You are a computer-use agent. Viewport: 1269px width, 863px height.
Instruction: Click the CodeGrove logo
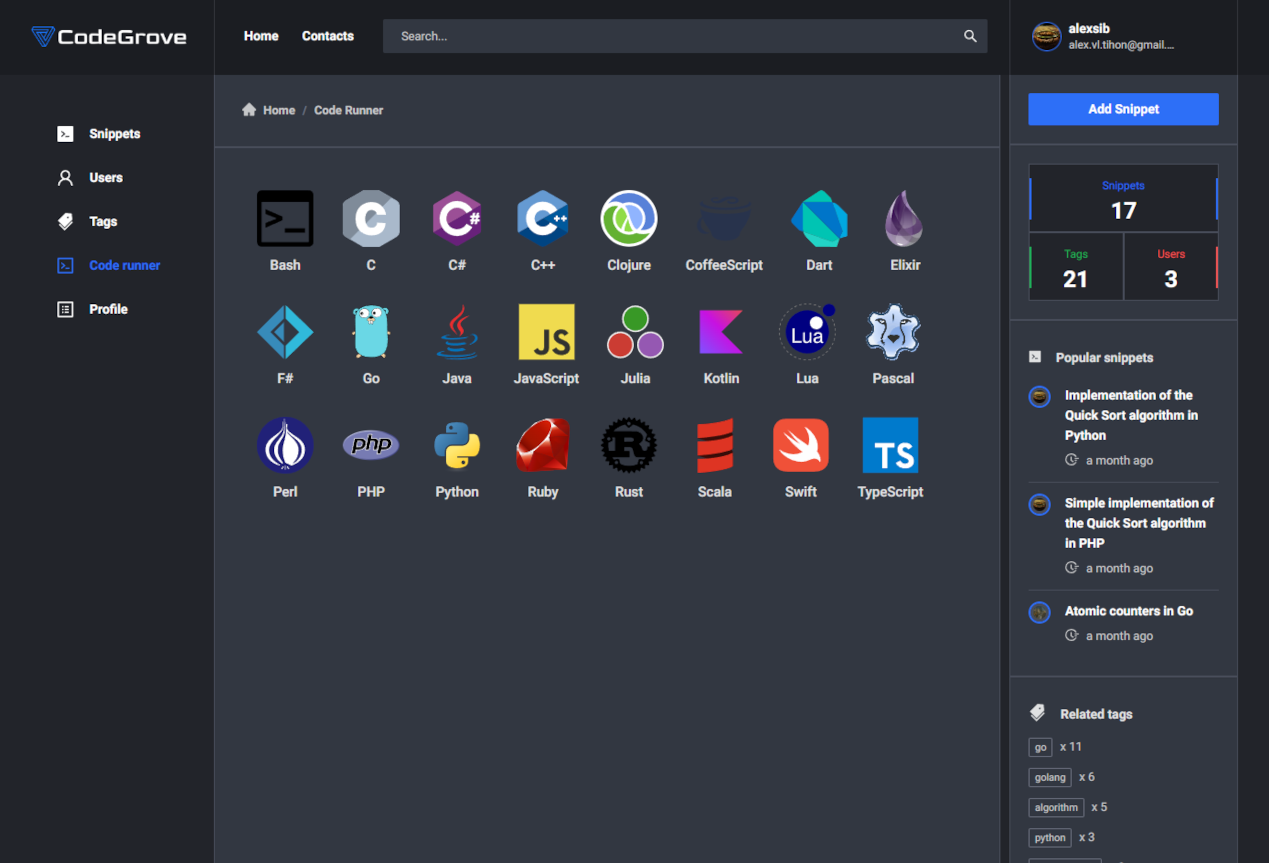[109, 37]
